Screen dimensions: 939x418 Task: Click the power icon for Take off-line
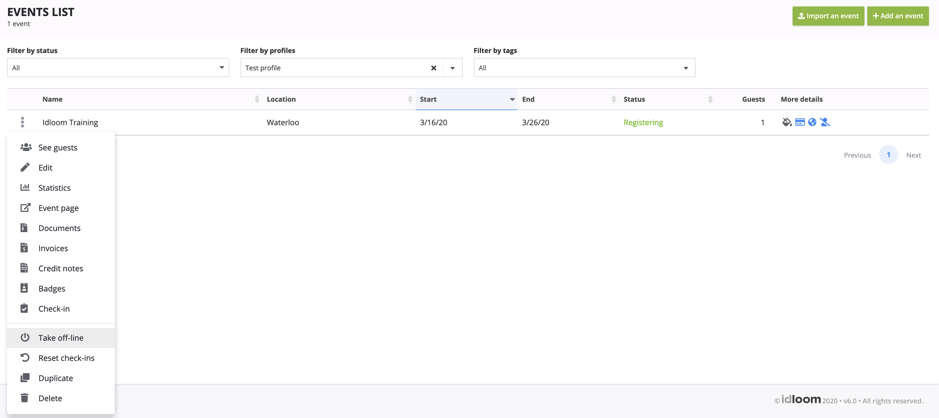tap(25, 338)
